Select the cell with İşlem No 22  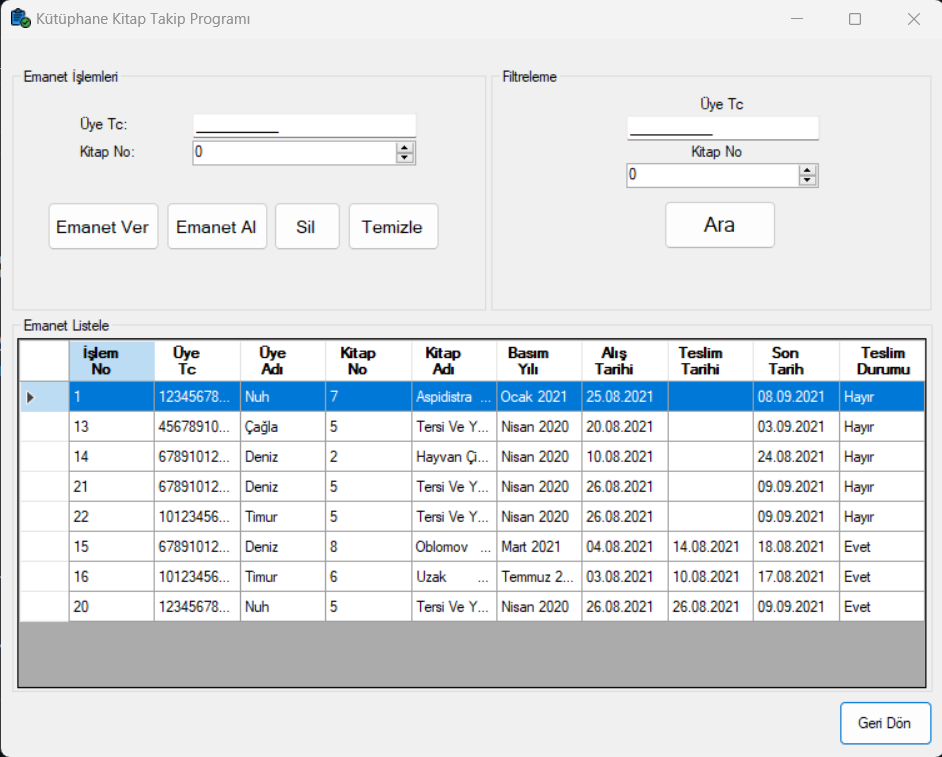pyautogui.click(x=112, y=517)
